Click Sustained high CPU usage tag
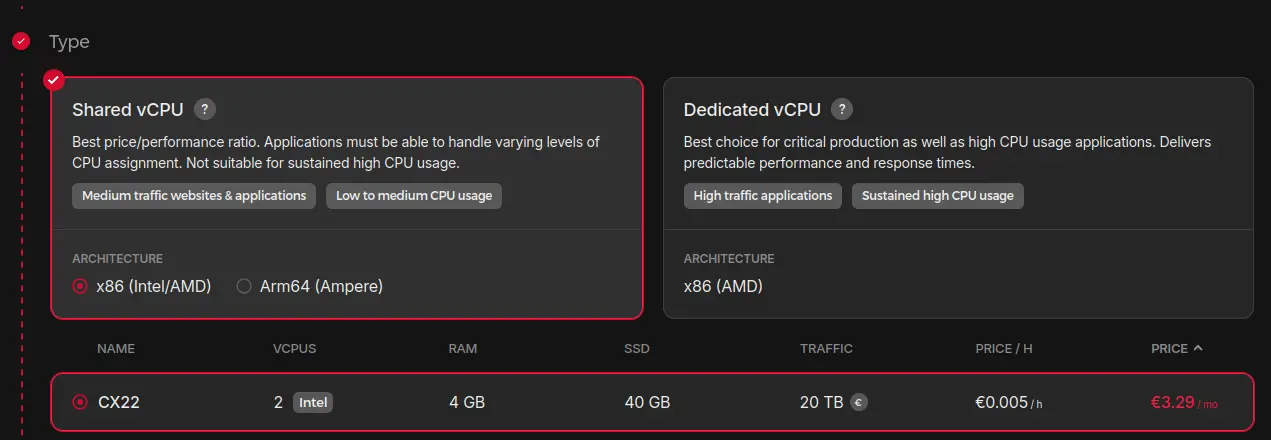Screen dimensions: 1271x440 point(938,196)
